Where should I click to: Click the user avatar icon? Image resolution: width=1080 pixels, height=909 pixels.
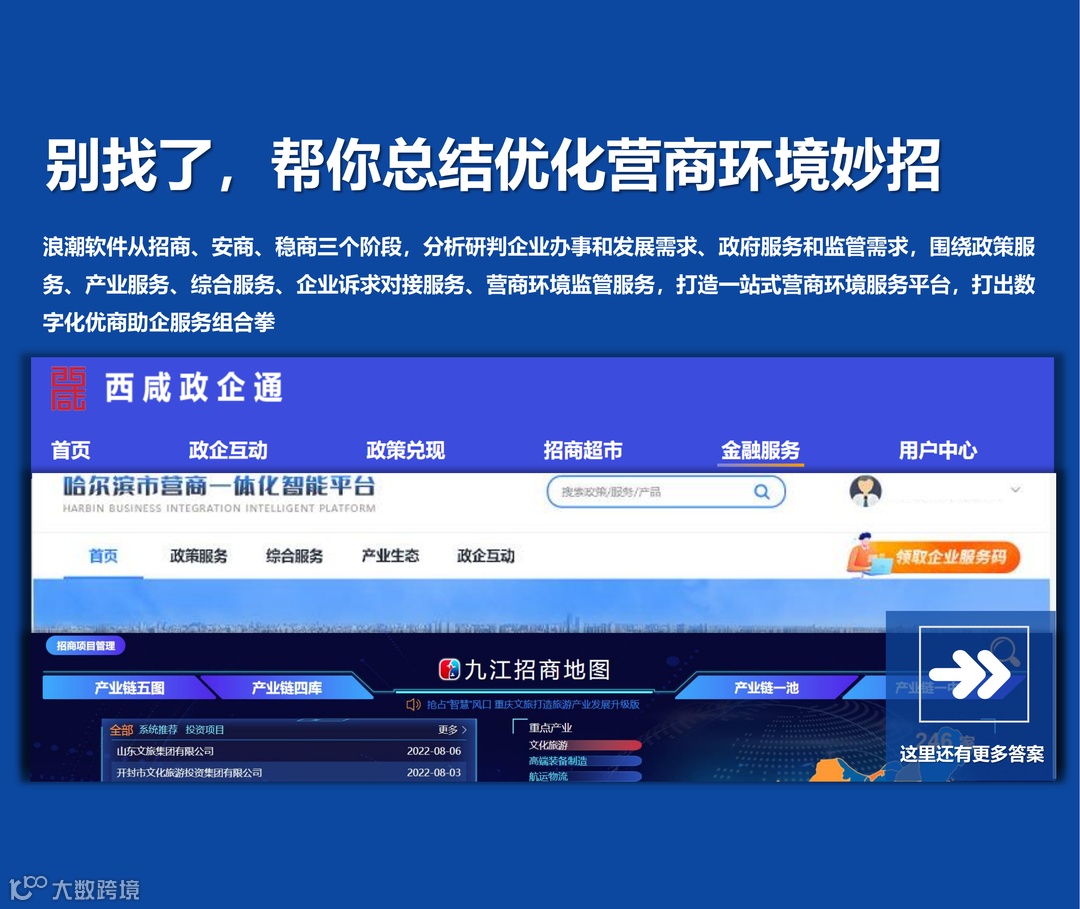[x=866, y=490]
